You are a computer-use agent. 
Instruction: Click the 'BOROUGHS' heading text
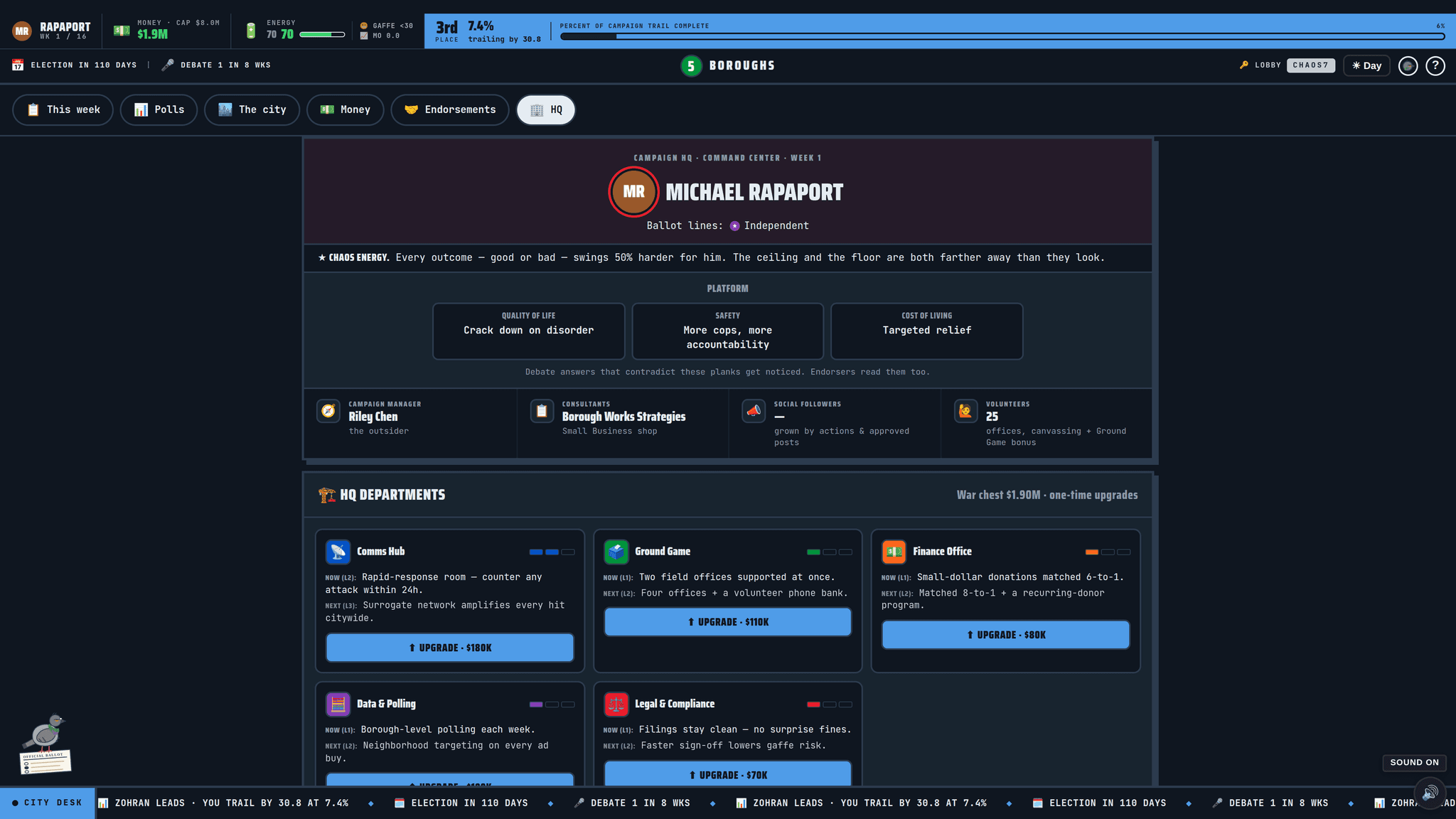click(742, 65)
